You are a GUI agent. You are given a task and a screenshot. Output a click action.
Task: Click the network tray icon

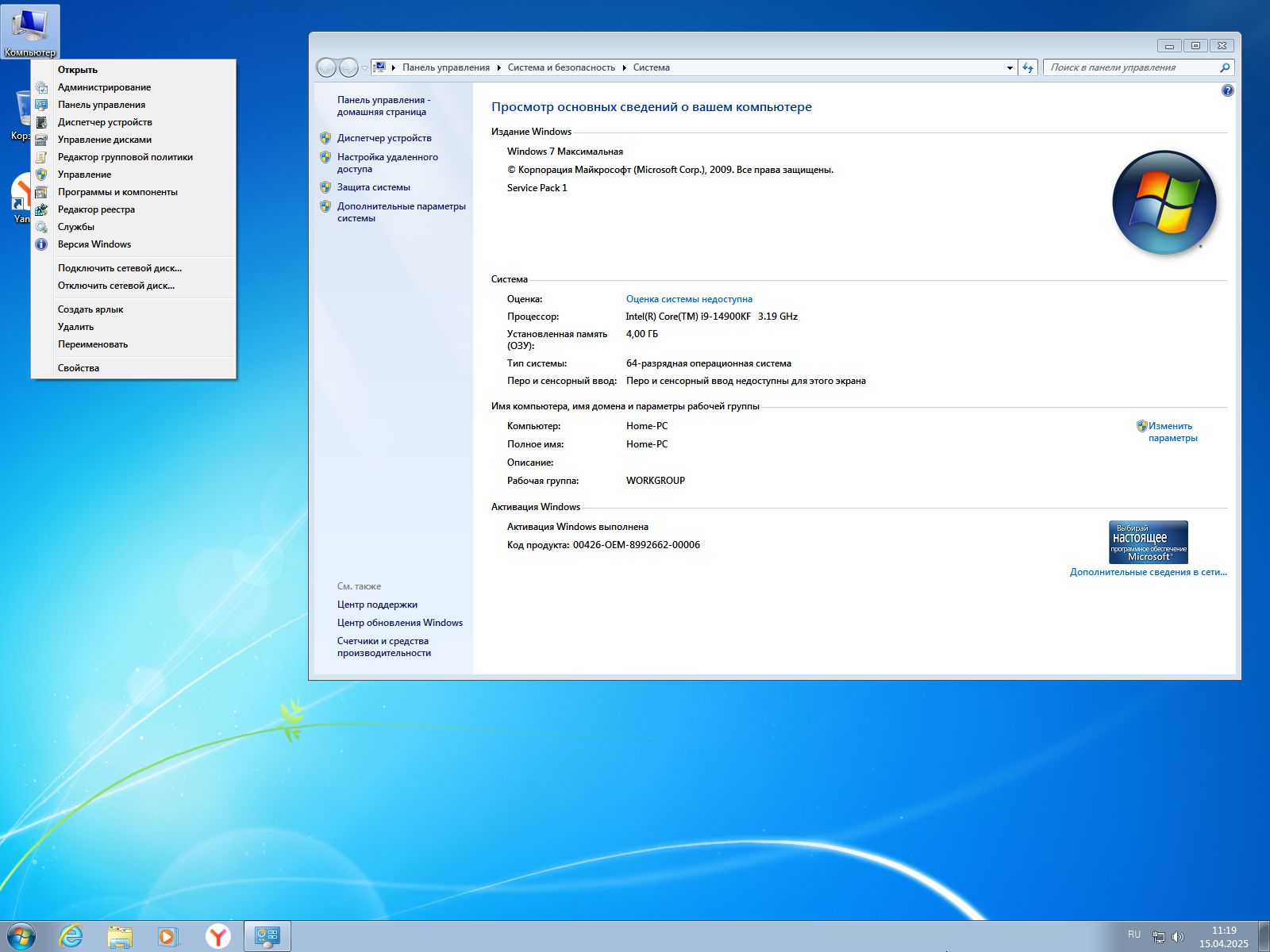pos(1159,937)
